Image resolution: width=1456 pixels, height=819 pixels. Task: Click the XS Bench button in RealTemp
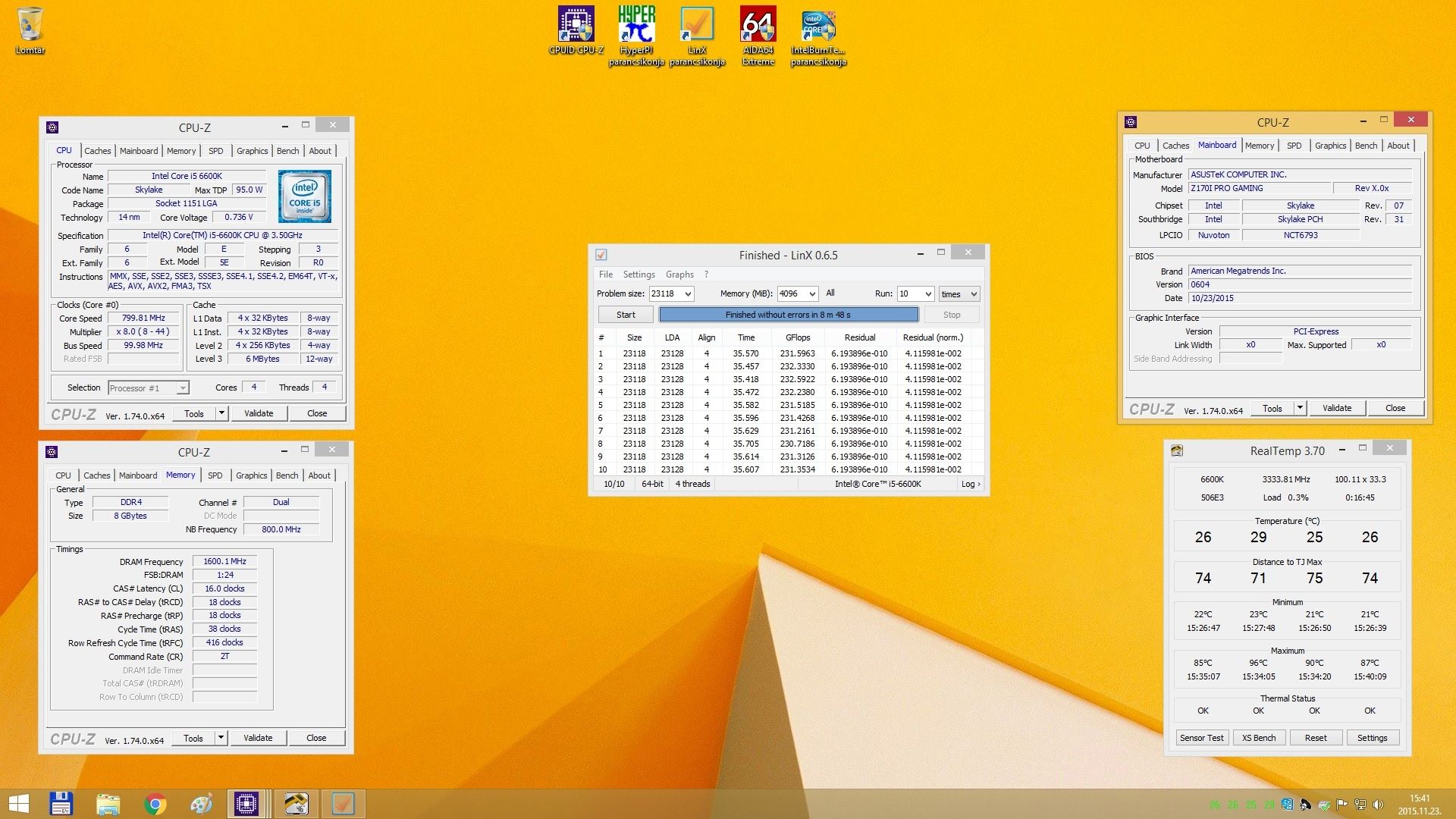(x=1259, y=738)
